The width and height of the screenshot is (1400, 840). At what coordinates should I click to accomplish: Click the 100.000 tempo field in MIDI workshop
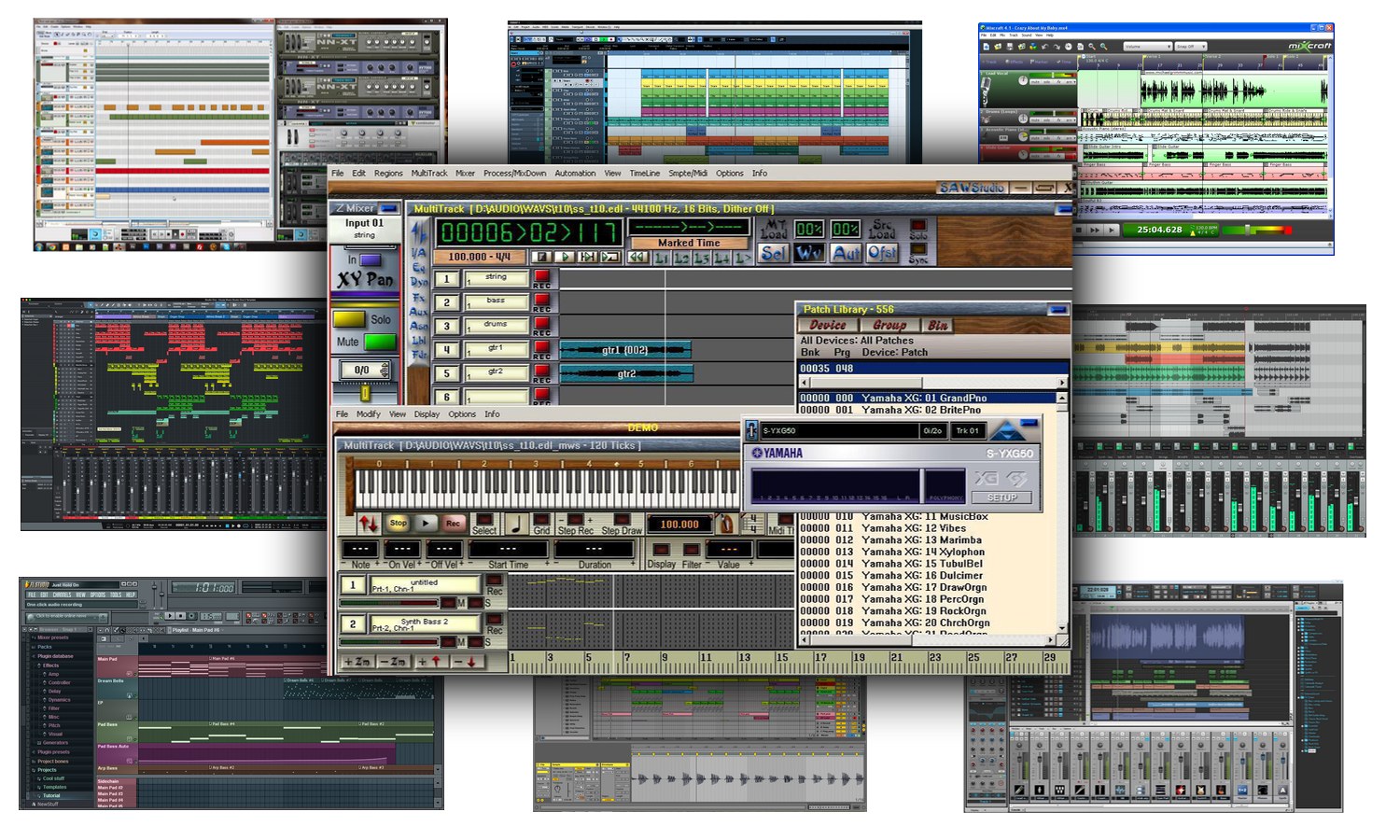tap(679, 525)
